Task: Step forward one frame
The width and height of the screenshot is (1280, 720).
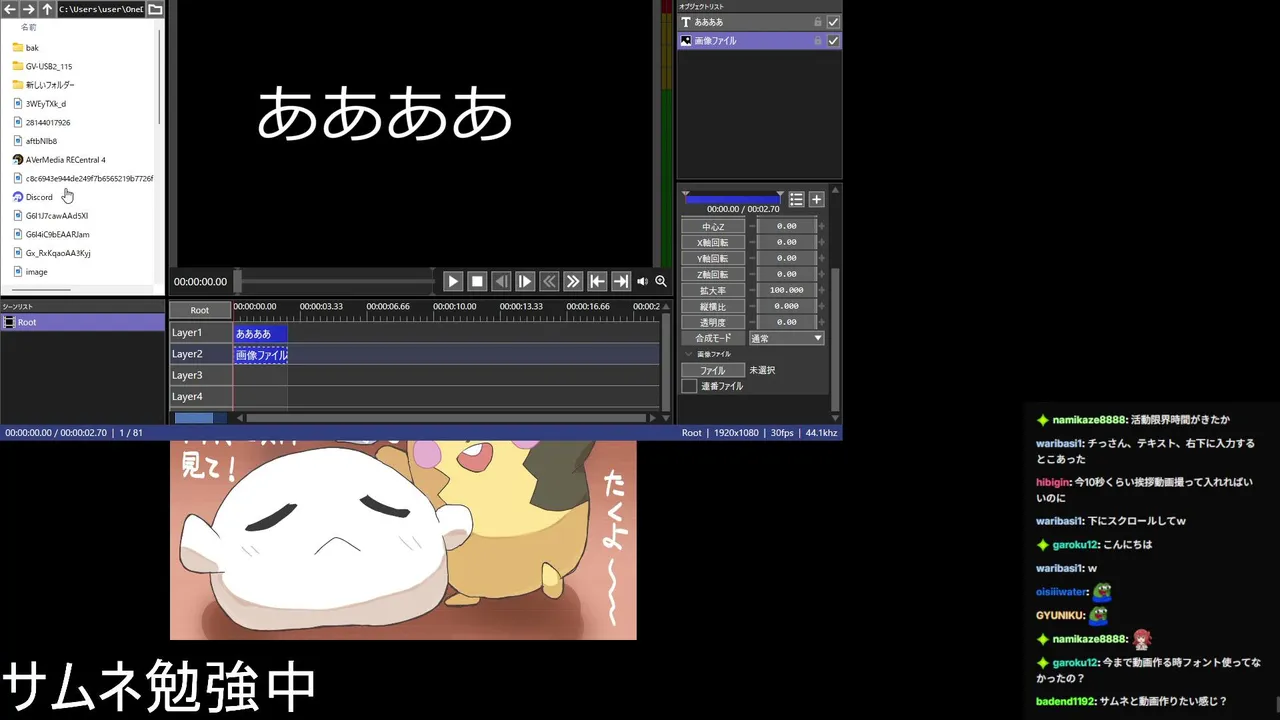Action: (x=525, y=282)
